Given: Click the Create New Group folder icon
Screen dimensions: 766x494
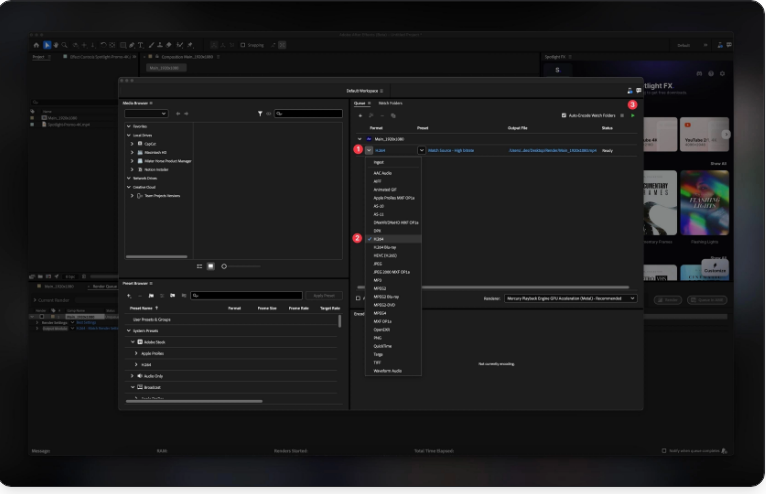Looking at the screenshot, I should tap(151, 296).
